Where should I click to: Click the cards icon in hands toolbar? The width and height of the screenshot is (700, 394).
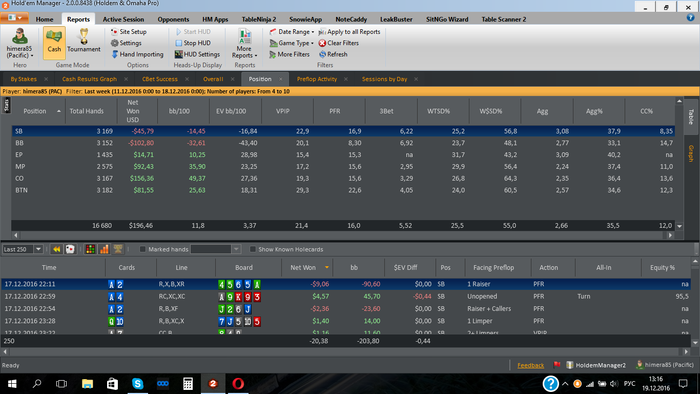pos(70,249)
